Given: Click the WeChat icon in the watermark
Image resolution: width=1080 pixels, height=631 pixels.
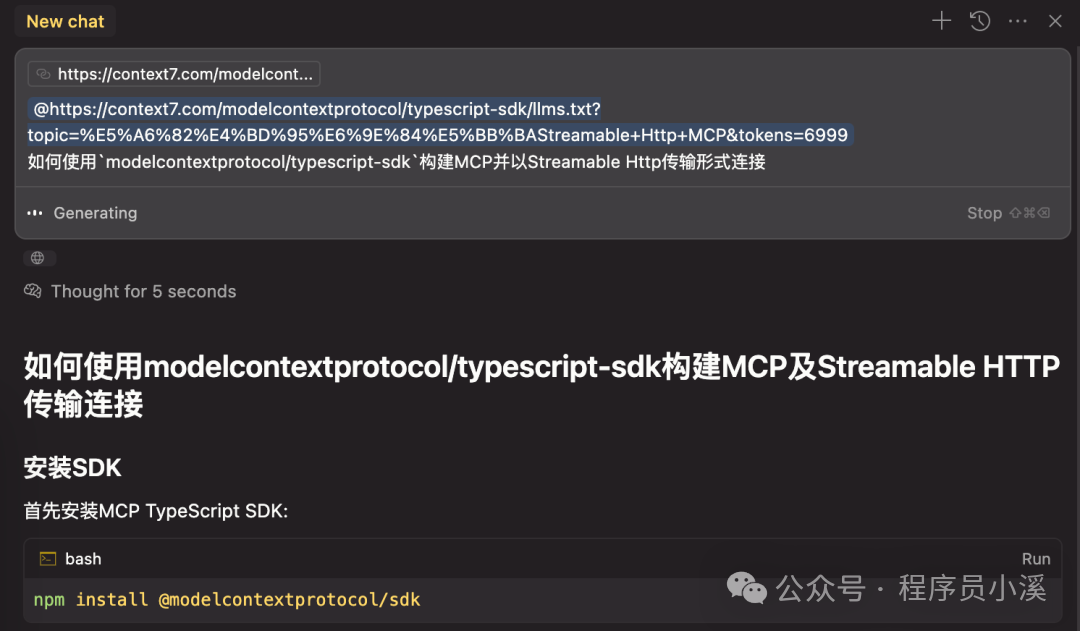Looking at the screenshot, I should (x=747, y=590).
